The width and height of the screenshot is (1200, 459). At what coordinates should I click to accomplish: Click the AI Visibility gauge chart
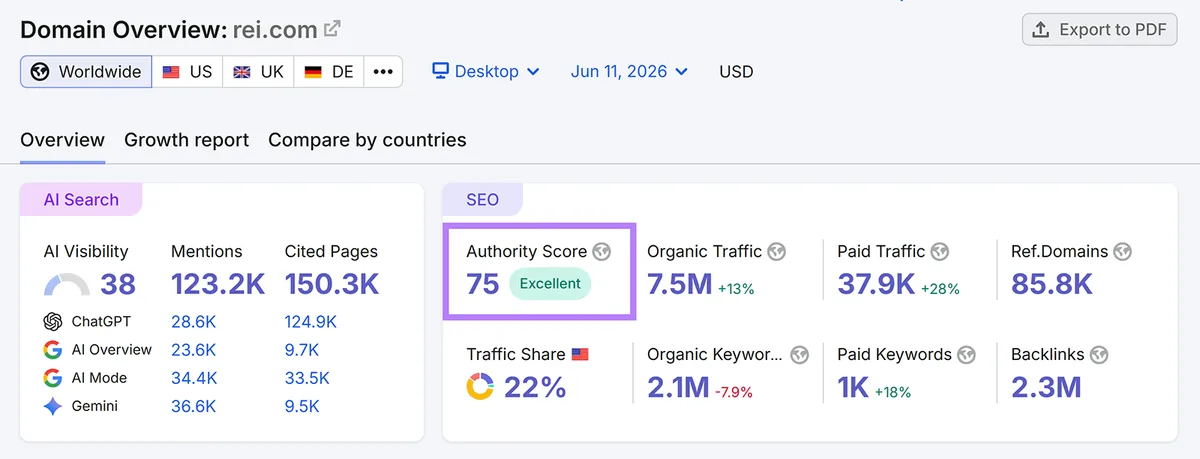67,286
